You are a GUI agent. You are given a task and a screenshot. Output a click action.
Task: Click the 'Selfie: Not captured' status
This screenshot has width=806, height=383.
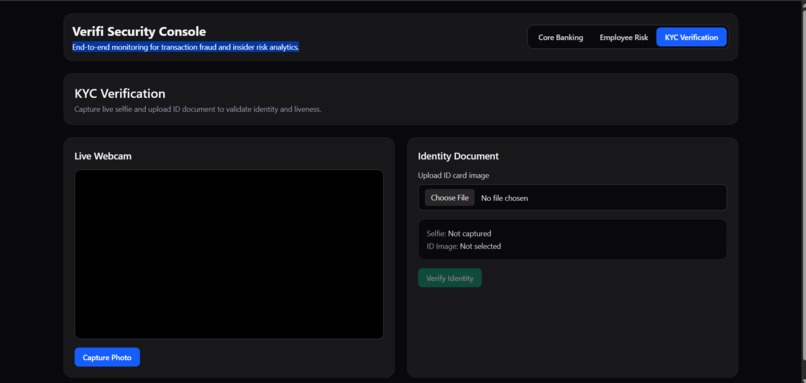pyautogui.click(x=459, y=233)
